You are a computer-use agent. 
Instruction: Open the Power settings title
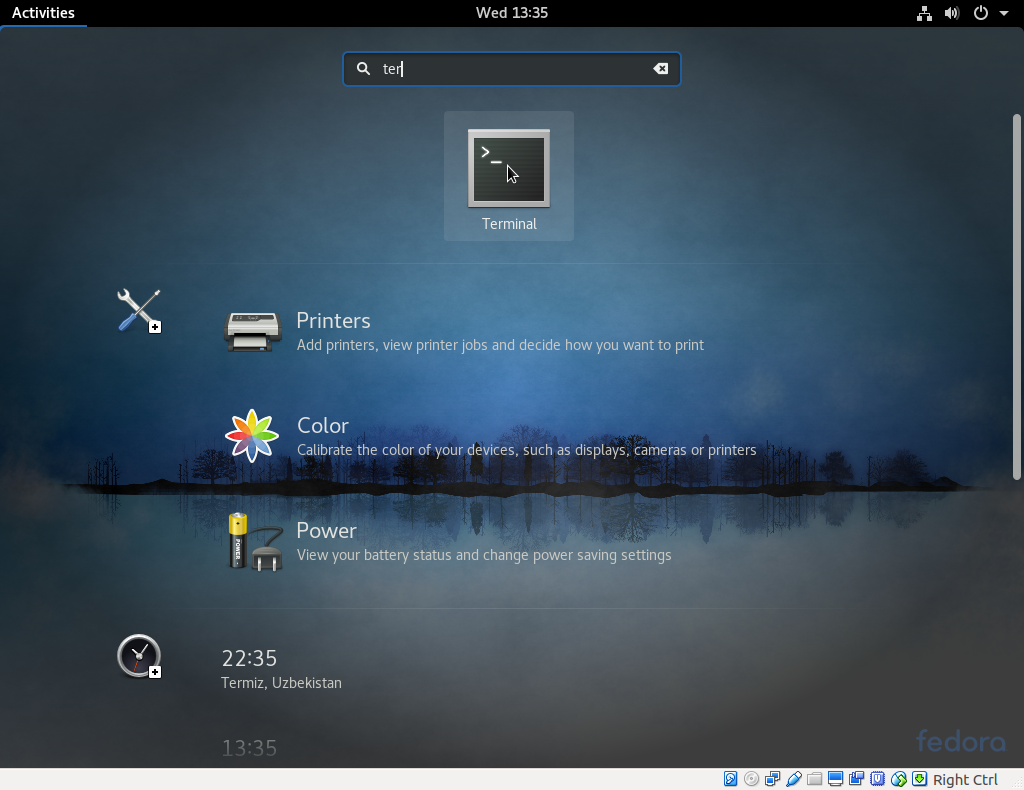(327, 531)
